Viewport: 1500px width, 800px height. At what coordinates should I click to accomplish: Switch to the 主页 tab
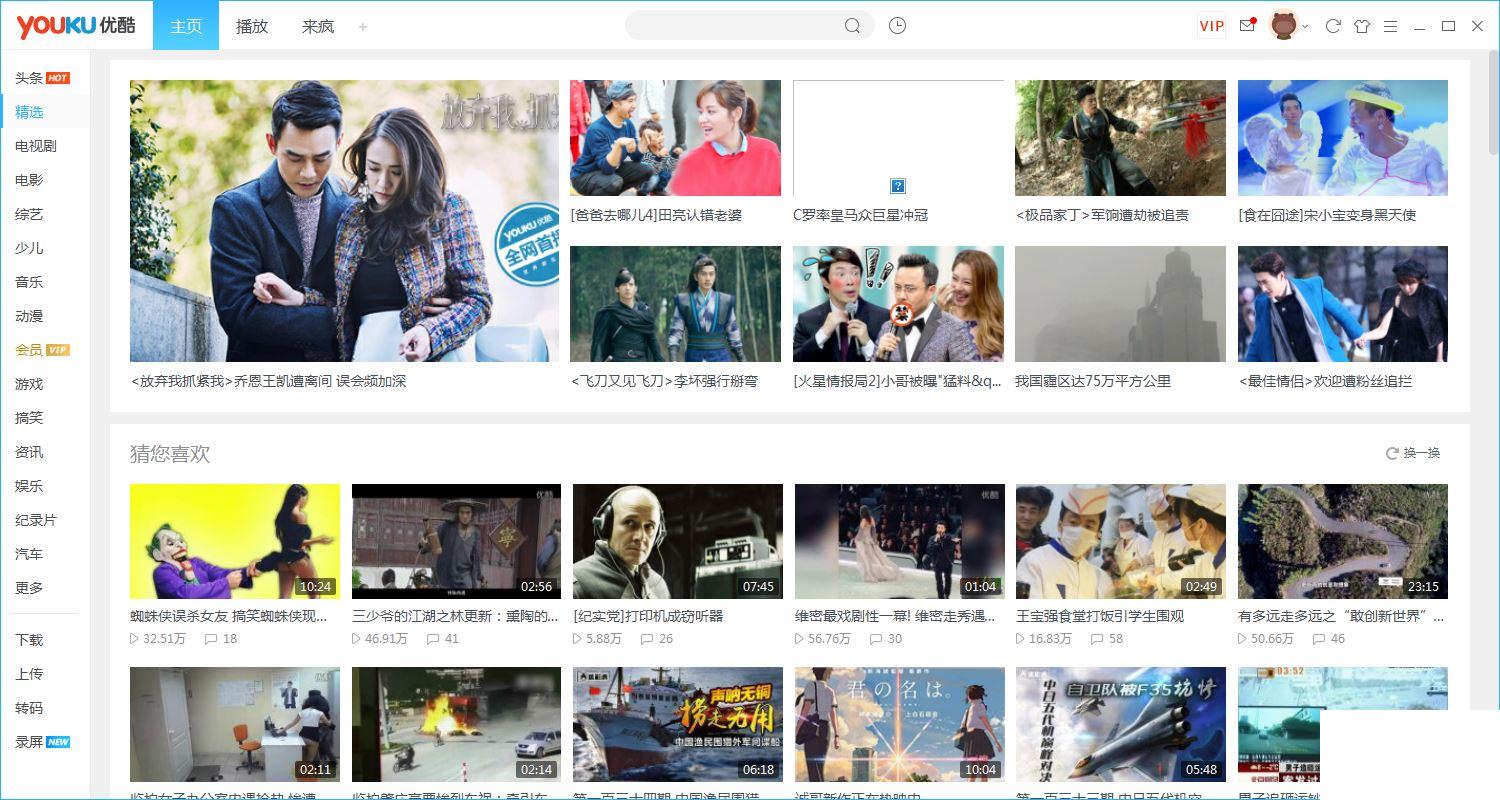186,26
